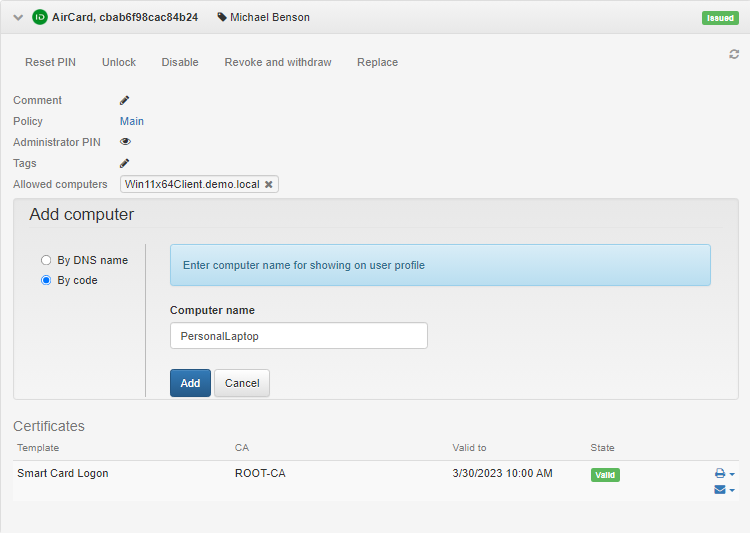Screen dimensions: 750x533
Task: Click the Smart Card Logon template cell
Action: pos(63,473)
